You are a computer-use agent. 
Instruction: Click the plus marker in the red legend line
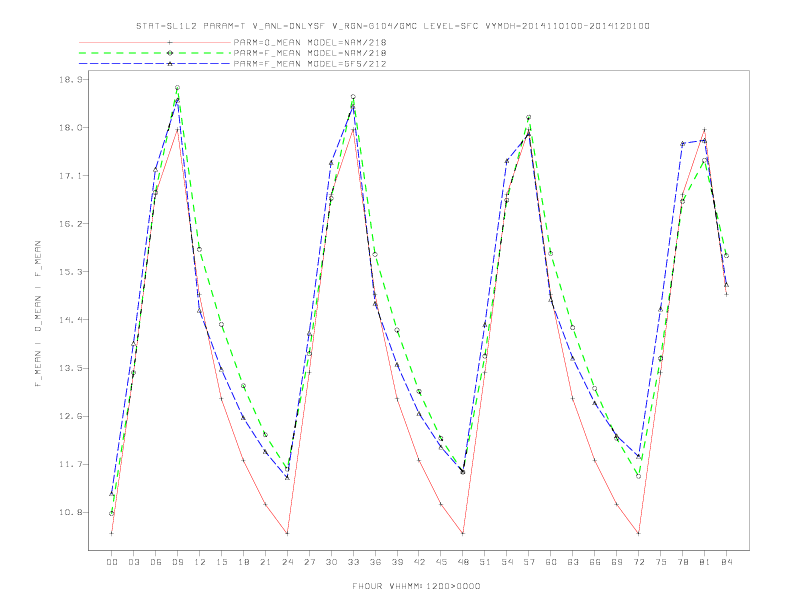point(170,42)
